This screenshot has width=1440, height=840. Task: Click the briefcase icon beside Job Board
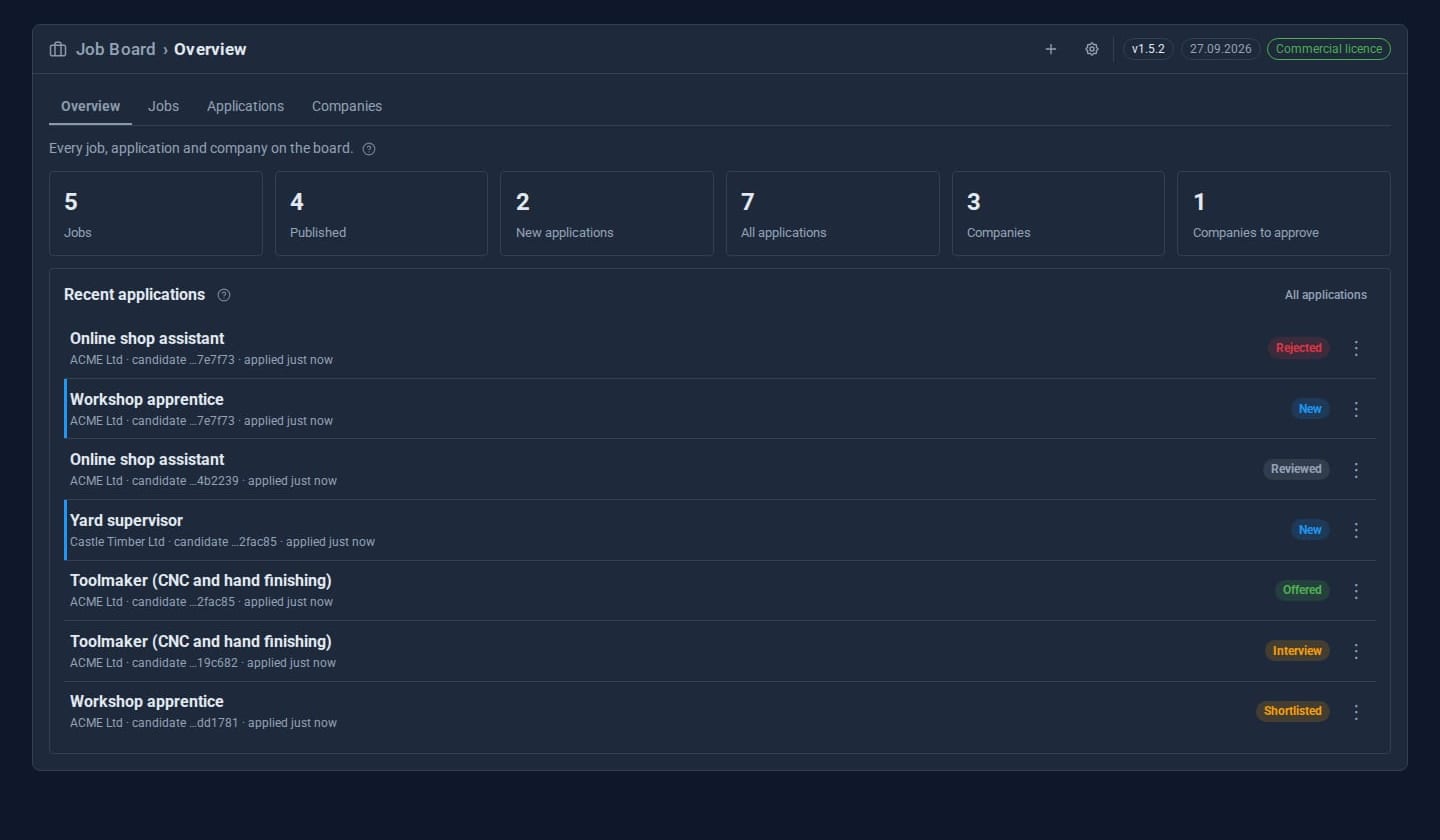(x=58, y=49)
